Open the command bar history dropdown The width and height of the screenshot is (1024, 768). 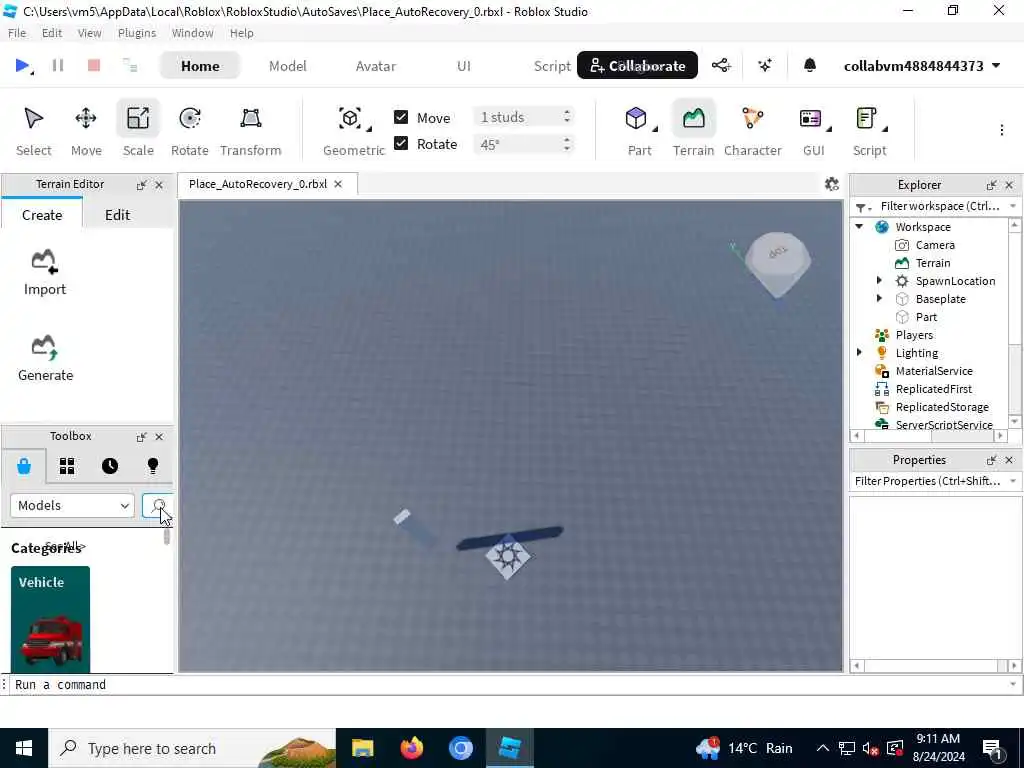coord(1013,684)
